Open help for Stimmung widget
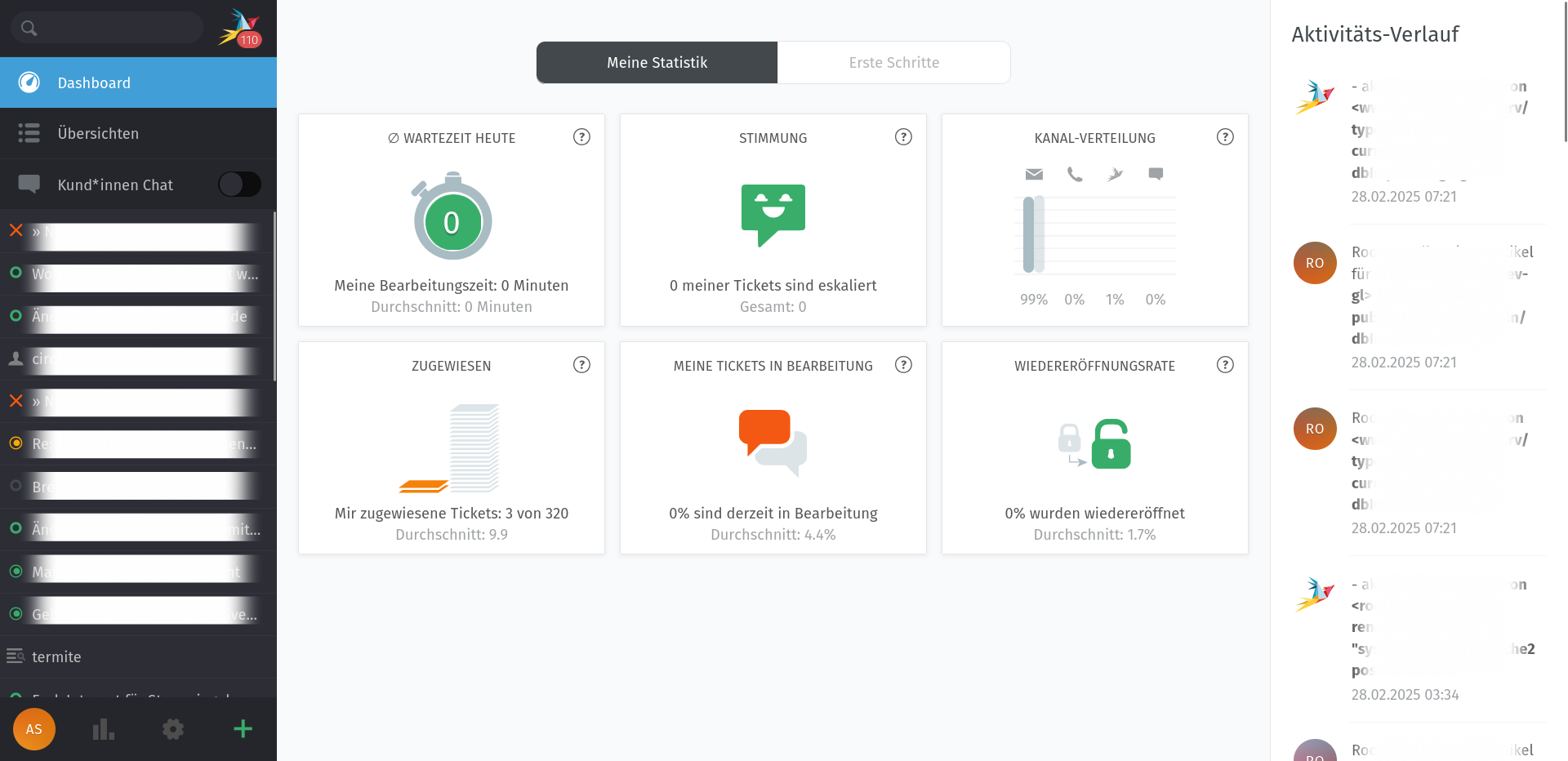This screenshot has width=1568, height=761. tap(903, 137)
